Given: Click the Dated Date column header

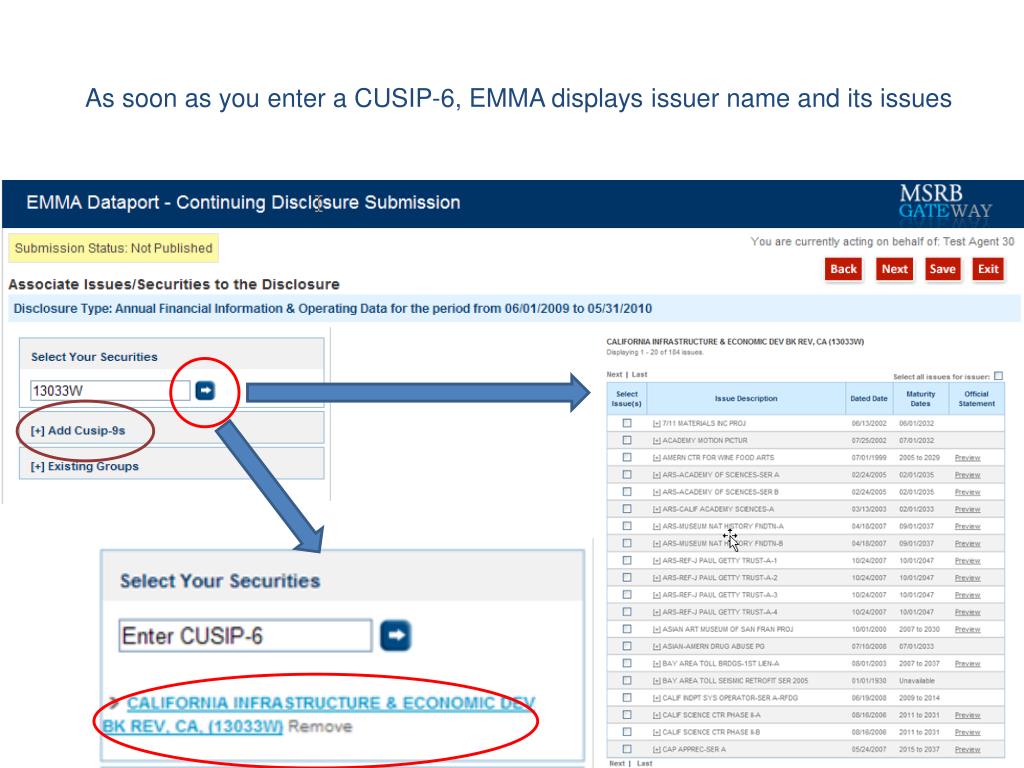Looking at the screenshot, I should click(x=869, y=398).
